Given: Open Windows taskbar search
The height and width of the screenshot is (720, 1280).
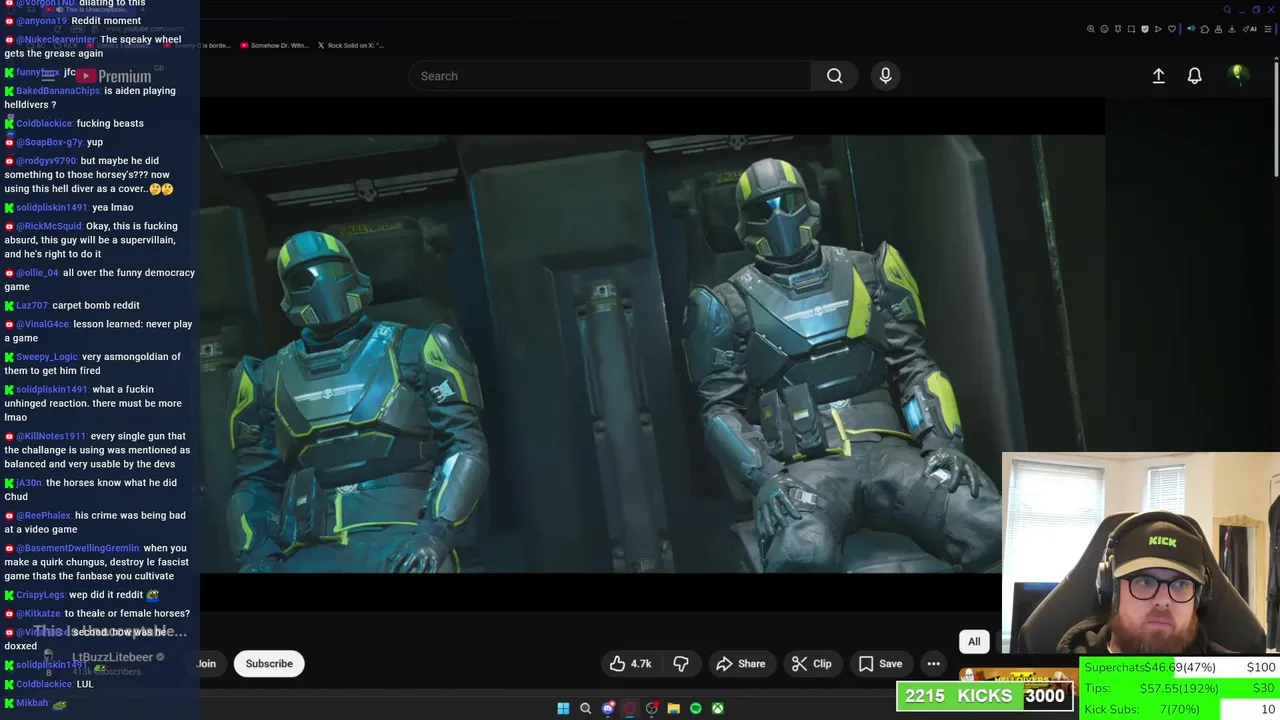Looking at the screenshot, I should point(586,708).
